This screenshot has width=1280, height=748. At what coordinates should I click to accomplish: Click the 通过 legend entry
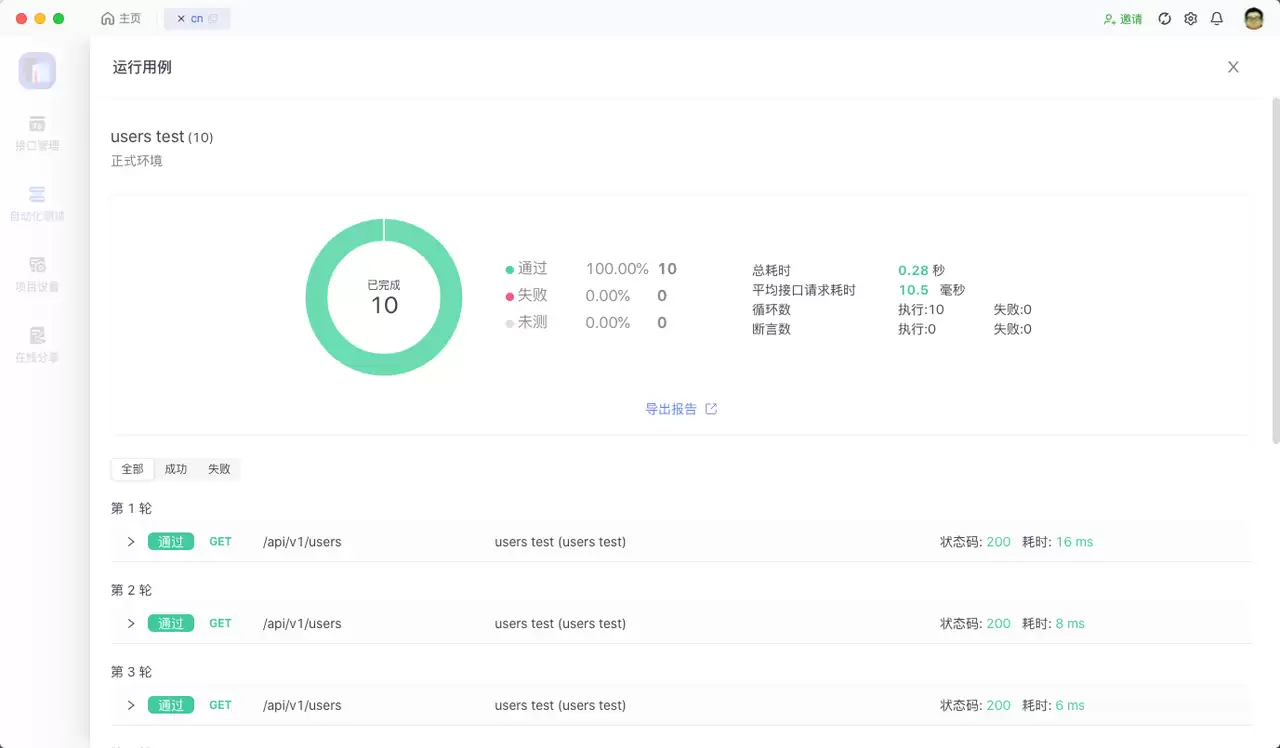click(x=527, y=269)
